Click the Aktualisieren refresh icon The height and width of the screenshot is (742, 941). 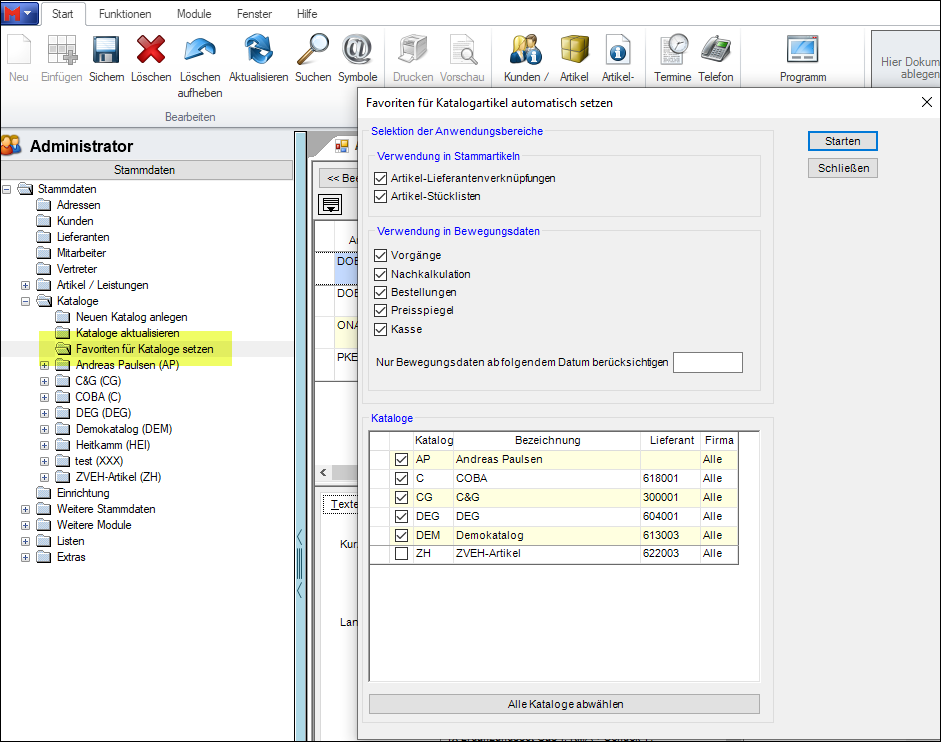tap(258, 50)
